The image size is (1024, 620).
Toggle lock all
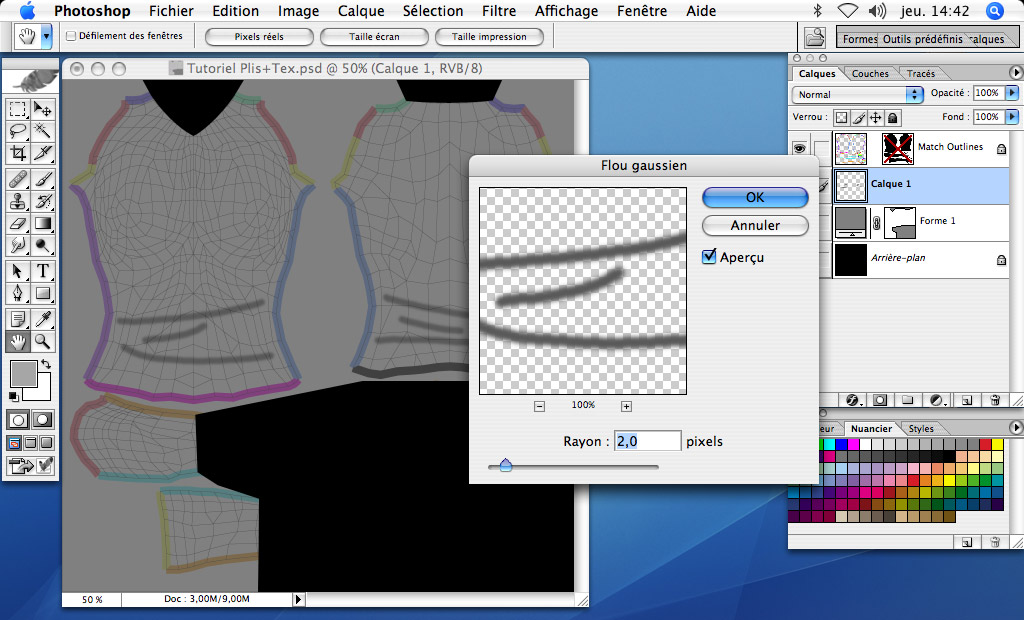(893, 118)
